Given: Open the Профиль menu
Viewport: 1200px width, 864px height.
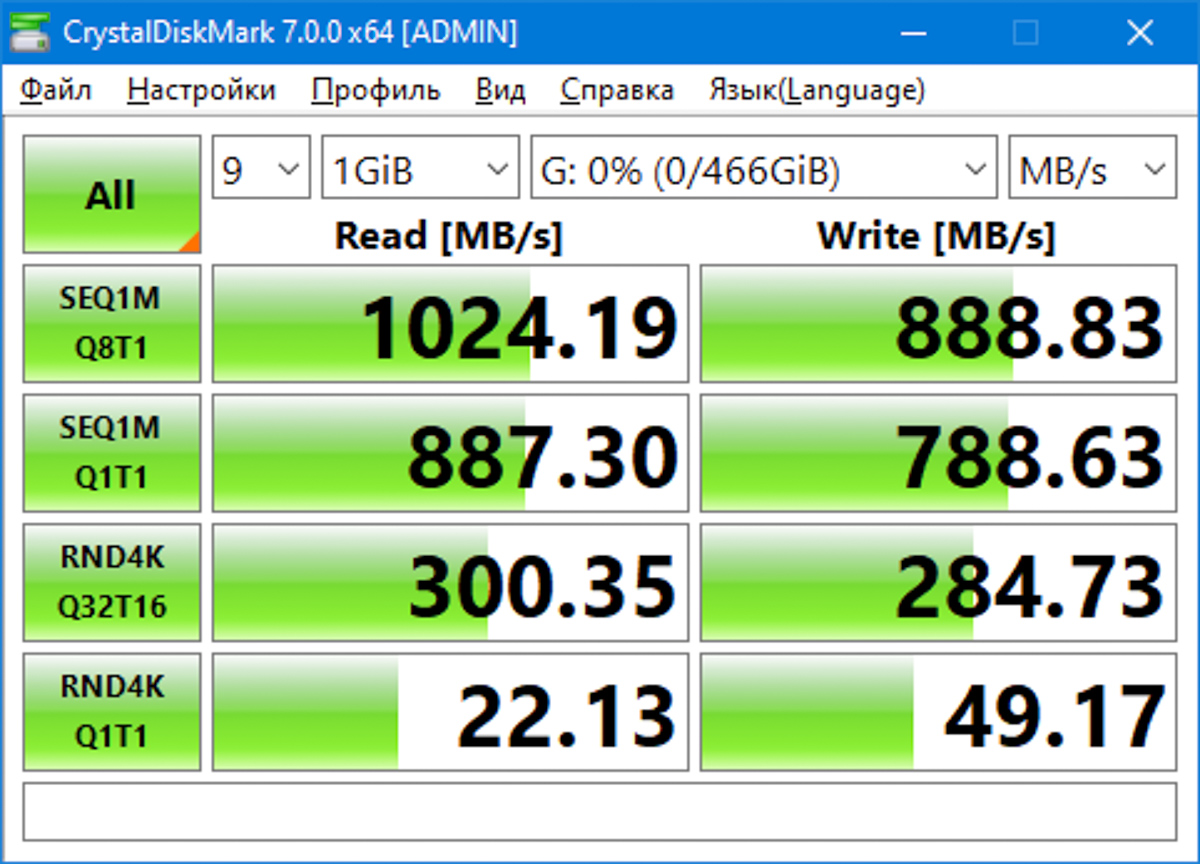Looking at the screenshot, I should tap(376, 90).
